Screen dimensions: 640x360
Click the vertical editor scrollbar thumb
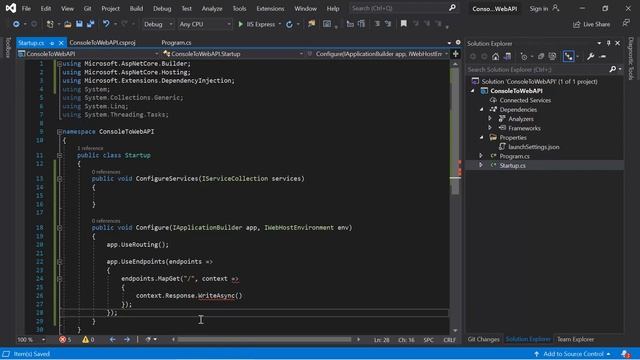pyautogui.click(x=454, y=131)
